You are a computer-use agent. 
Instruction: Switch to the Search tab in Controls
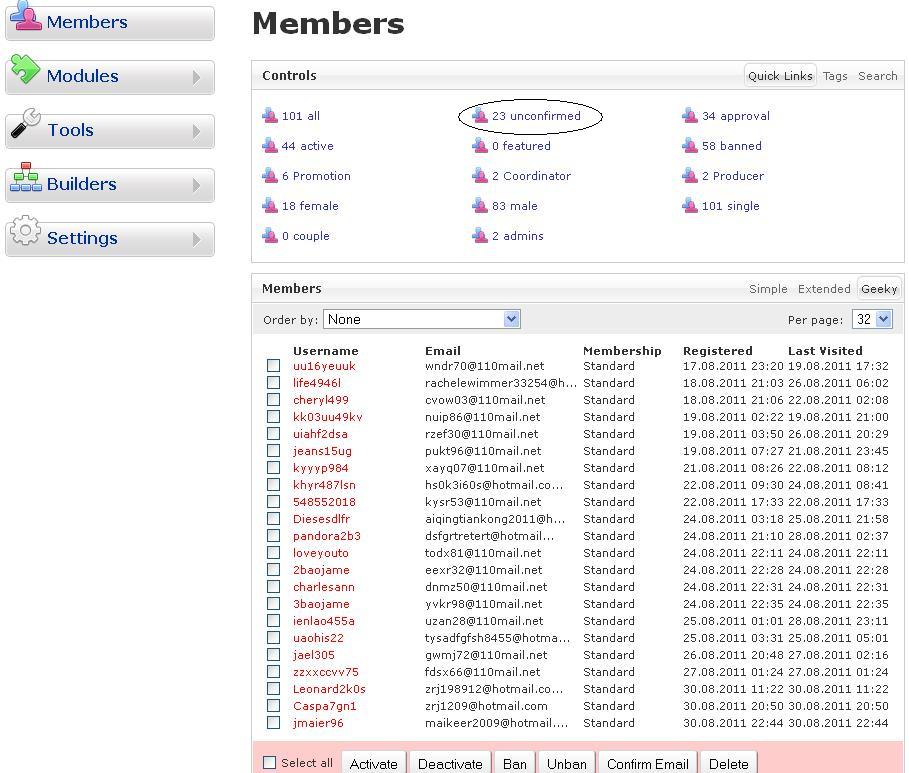(x=877, y=76)
